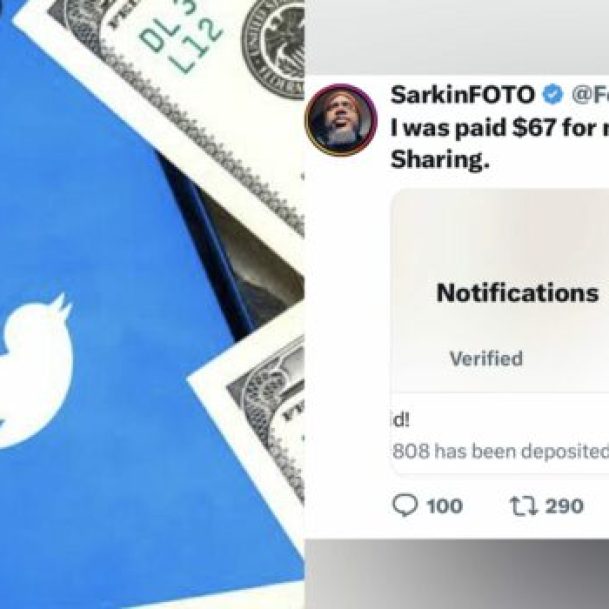Click the '808 has been deposited' notification text
This screenshot has width=609, height=609.
[501, 451]
